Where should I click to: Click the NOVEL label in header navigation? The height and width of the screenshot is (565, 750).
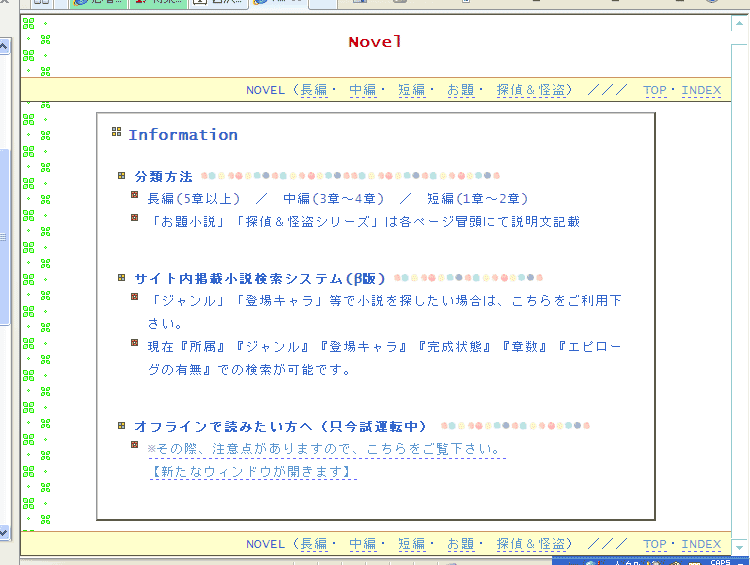[x=265, y=90]
